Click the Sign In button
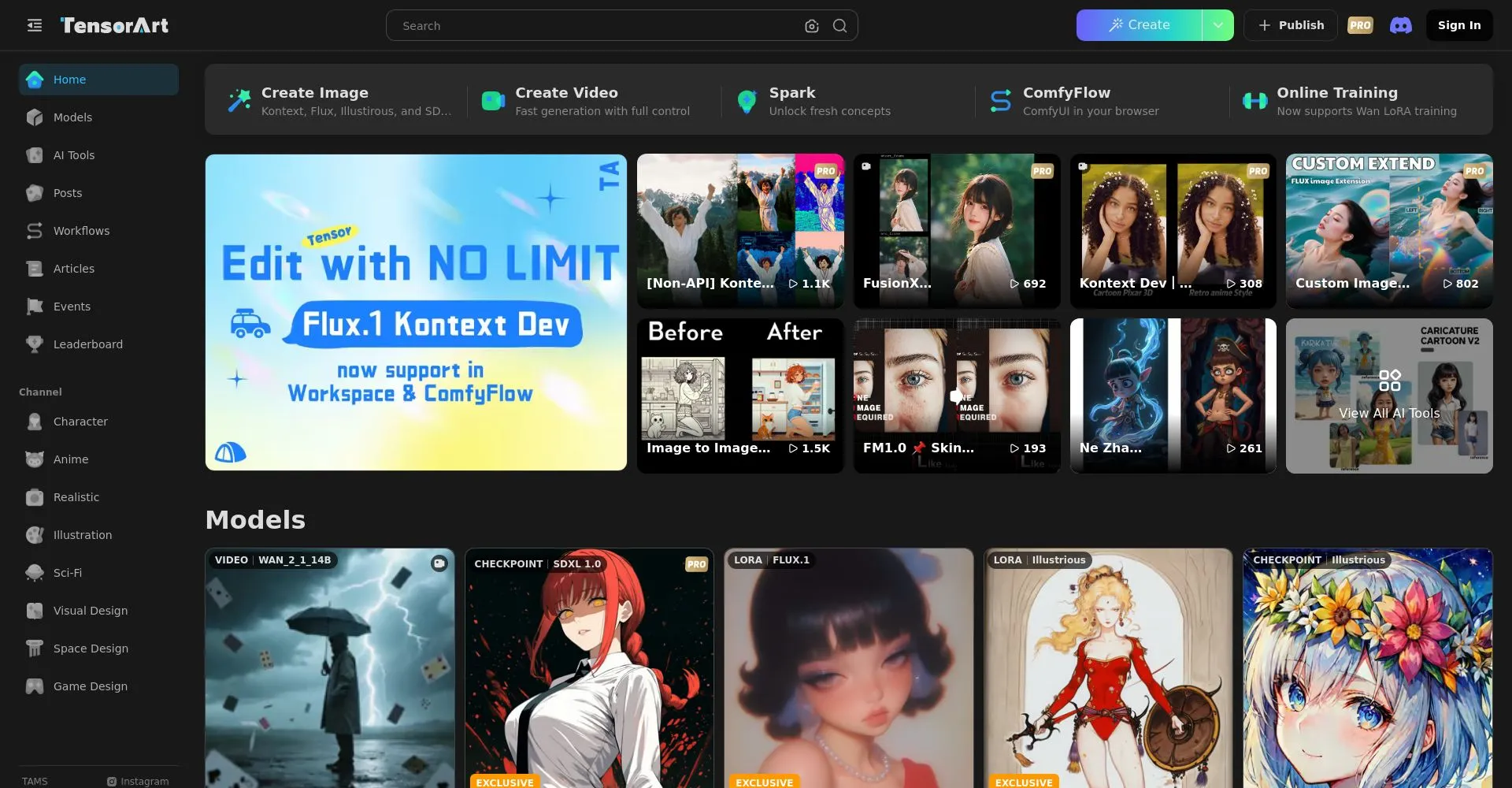This screenshot has height=788, width=1512. [1459, 25]
